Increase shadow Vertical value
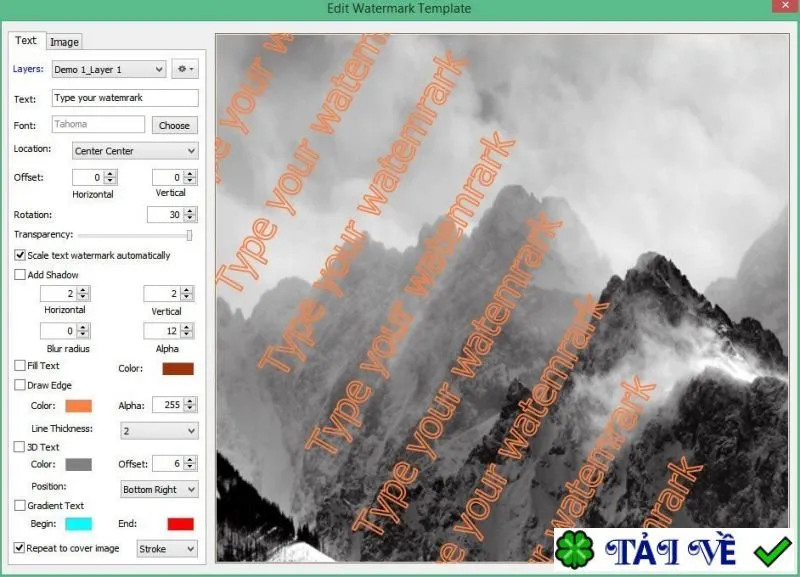800x577 pixels. tap(187, 290)
